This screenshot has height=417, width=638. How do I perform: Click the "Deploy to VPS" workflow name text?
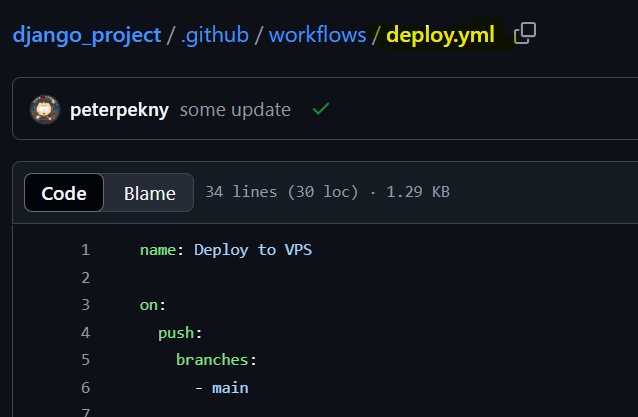(253, 249)
